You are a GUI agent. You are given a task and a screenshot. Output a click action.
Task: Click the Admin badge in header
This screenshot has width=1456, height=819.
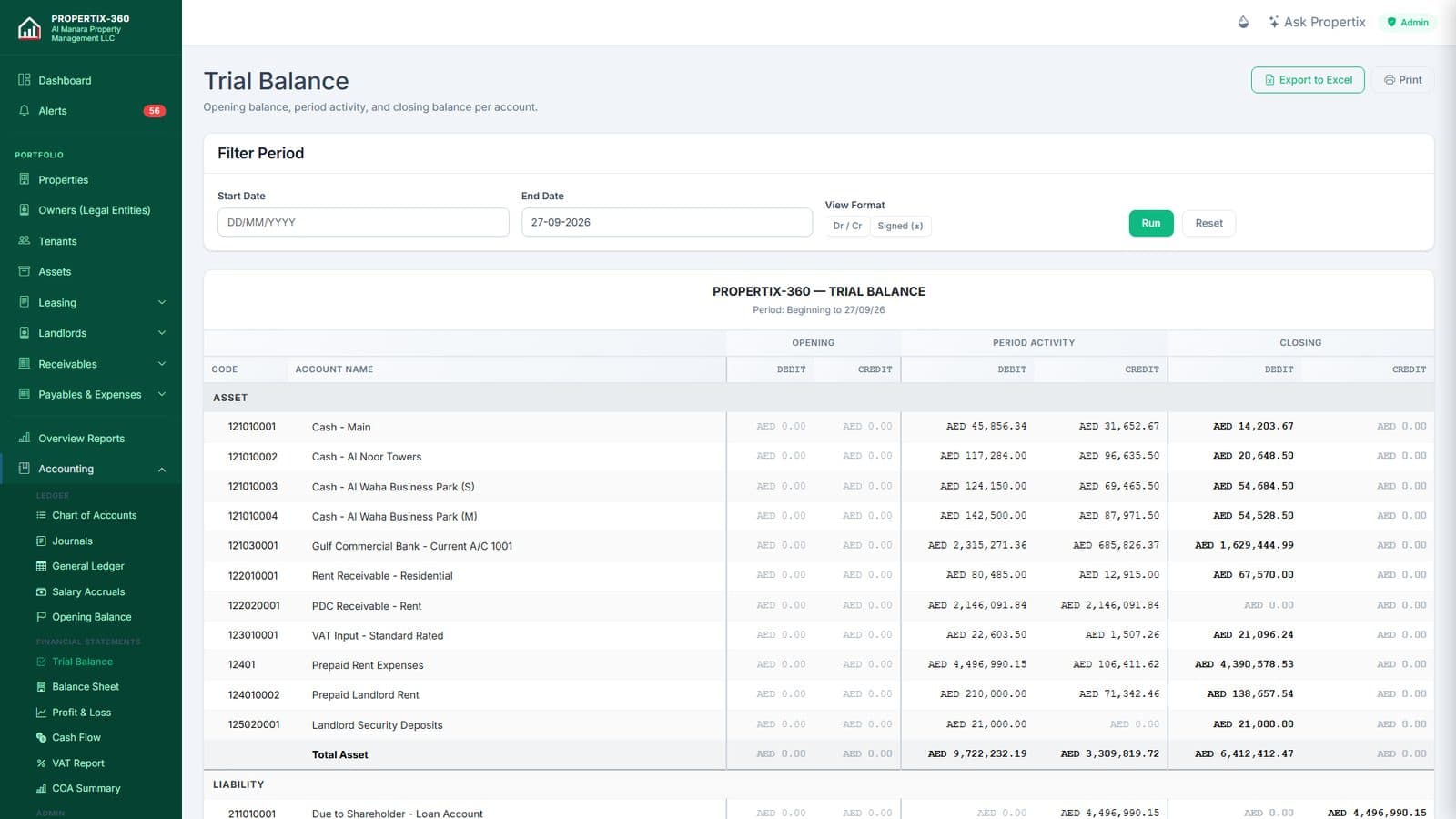(x=1408, y=22)
